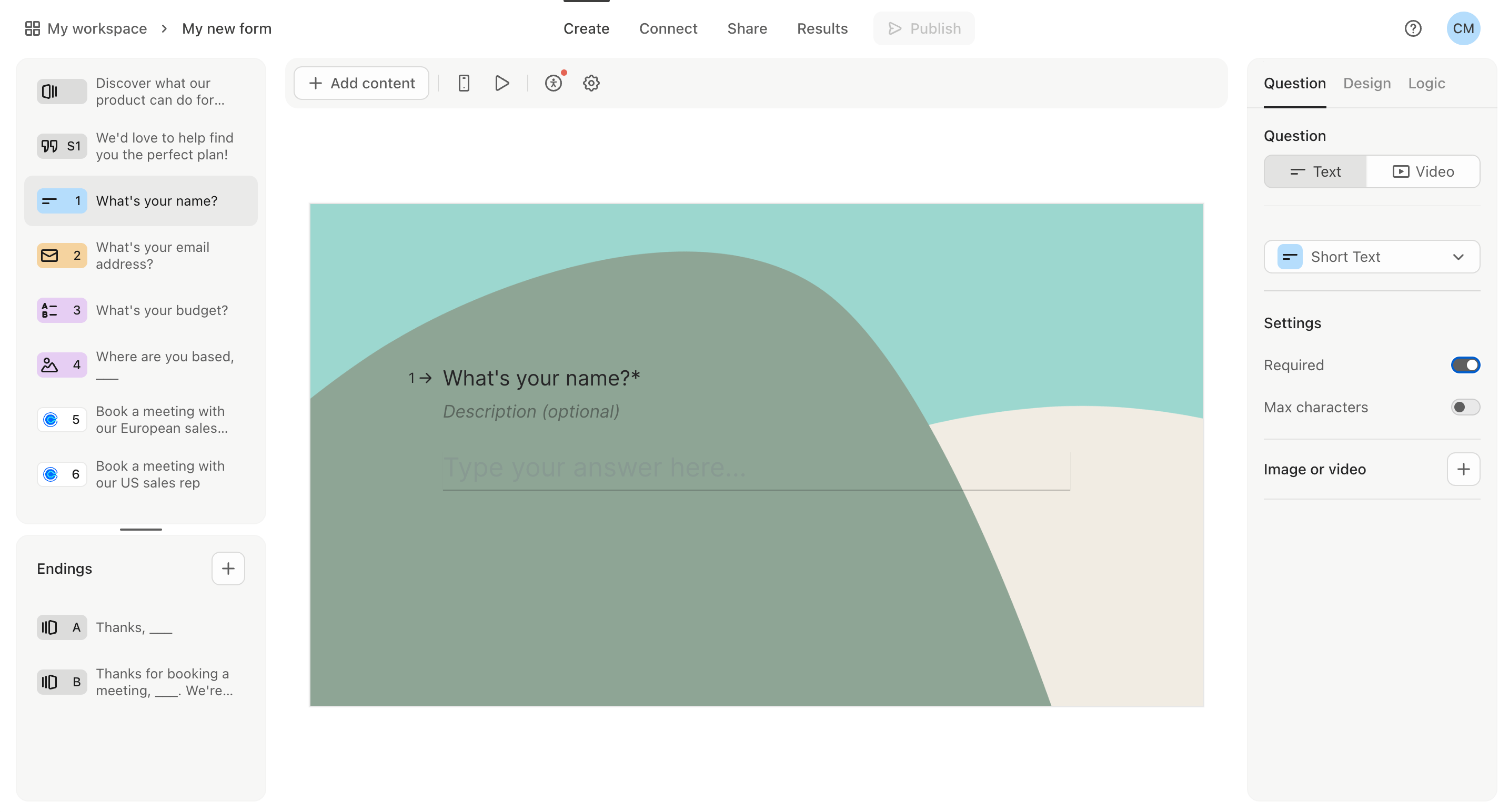This screenshot has height=812, width=1509.
Task: Open the CM account avatar
Action: point(1463,28)
